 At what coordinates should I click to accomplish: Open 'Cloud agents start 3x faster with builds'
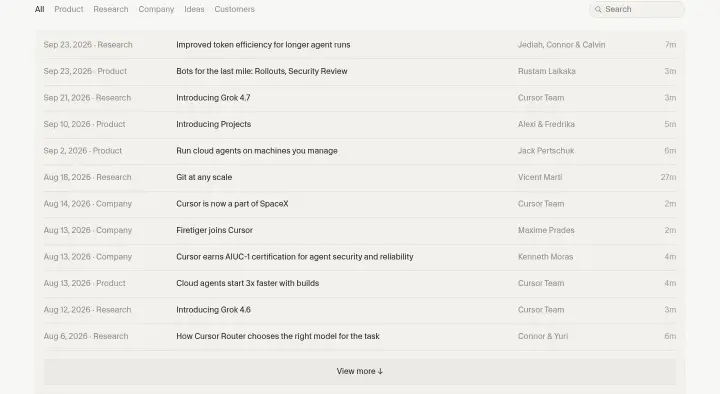pos(248,283)
